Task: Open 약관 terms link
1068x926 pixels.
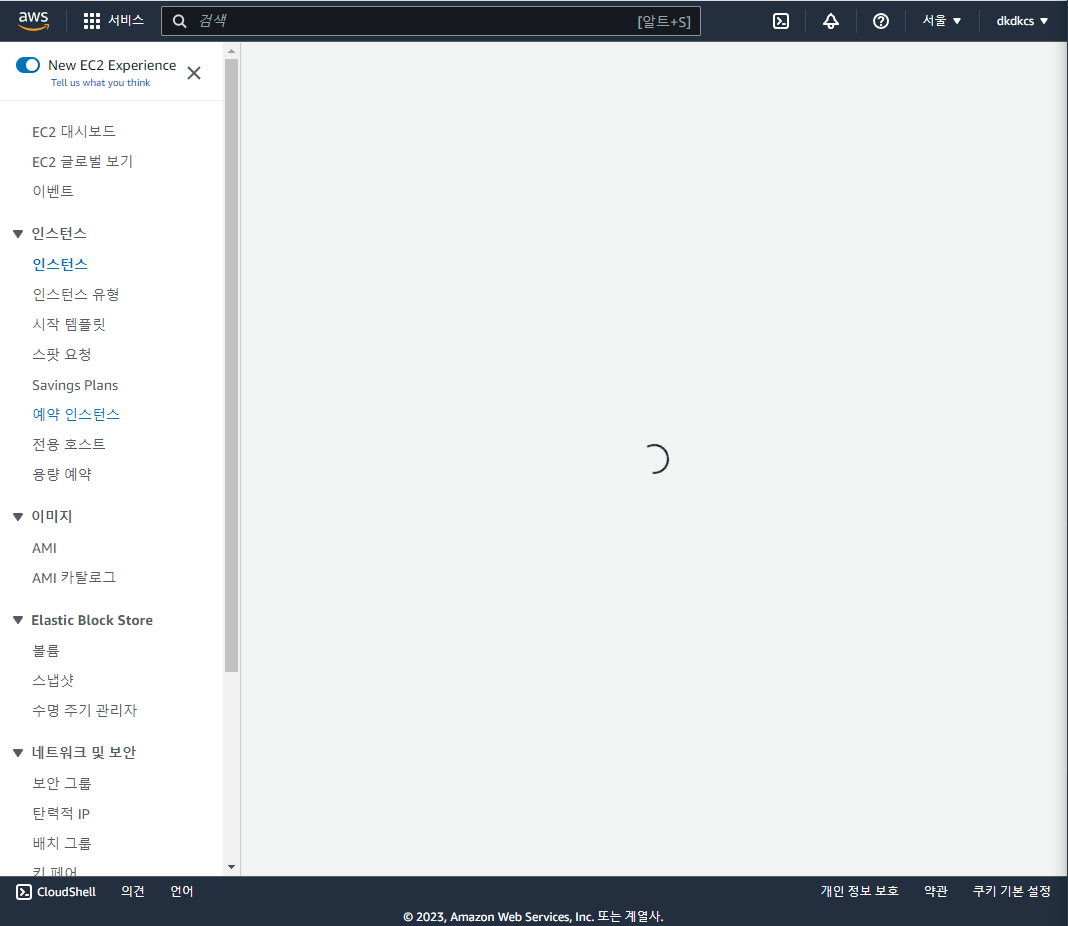Action: (936, 891)
